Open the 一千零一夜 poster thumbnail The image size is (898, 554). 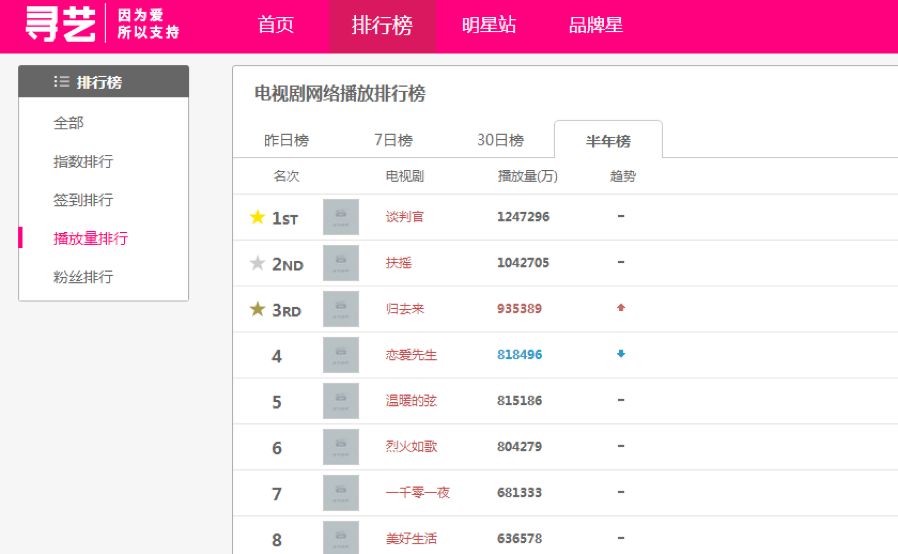coord(341,492)
